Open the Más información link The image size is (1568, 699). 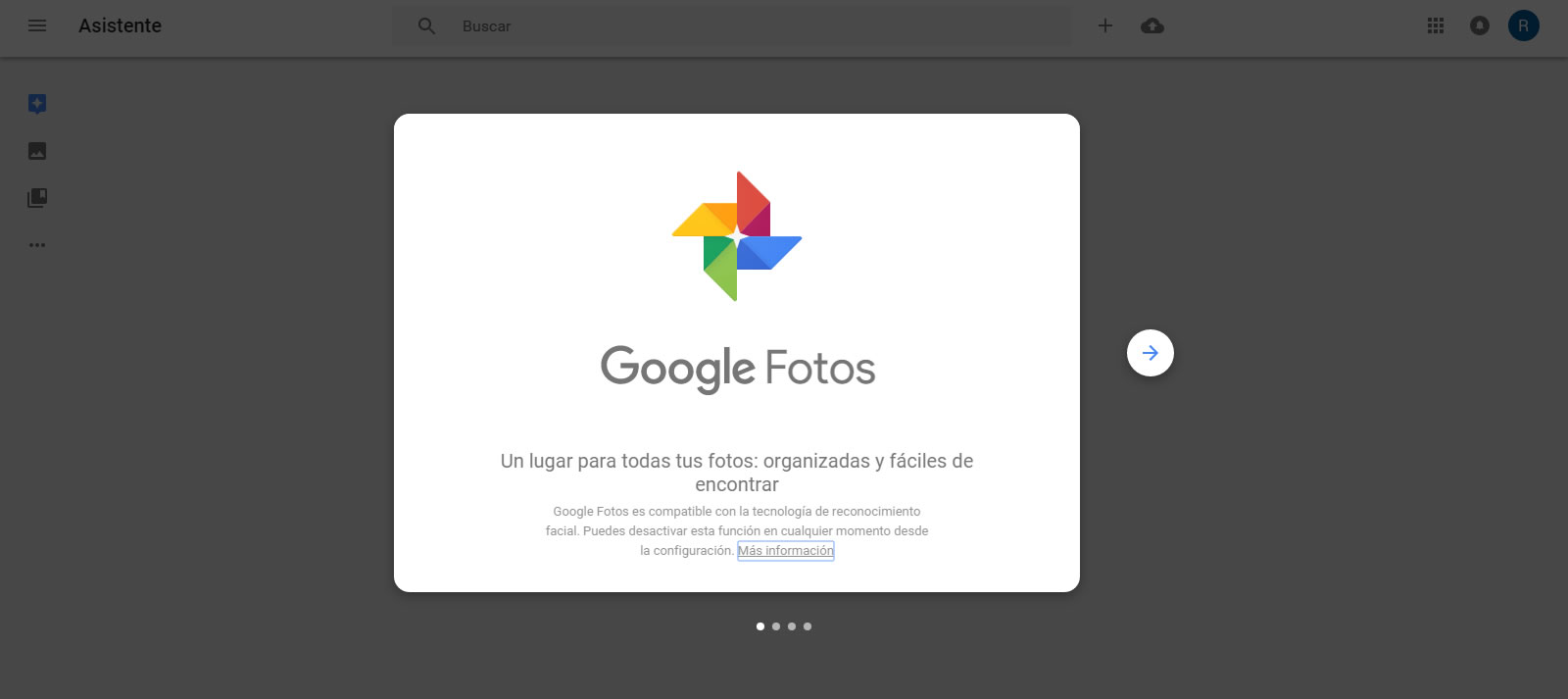point(785,551)
